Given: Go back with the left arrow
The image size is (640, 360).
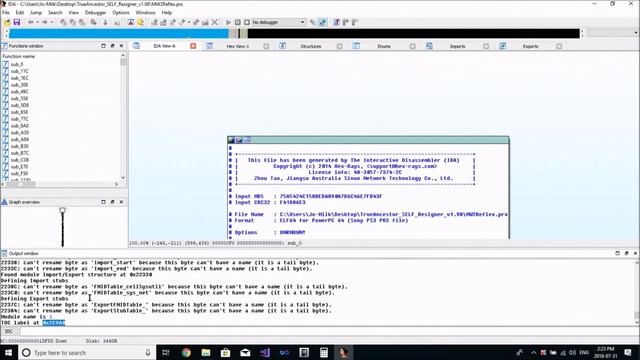Looking at the screenshot, I should pyautogui.click(x=31, y=22).
